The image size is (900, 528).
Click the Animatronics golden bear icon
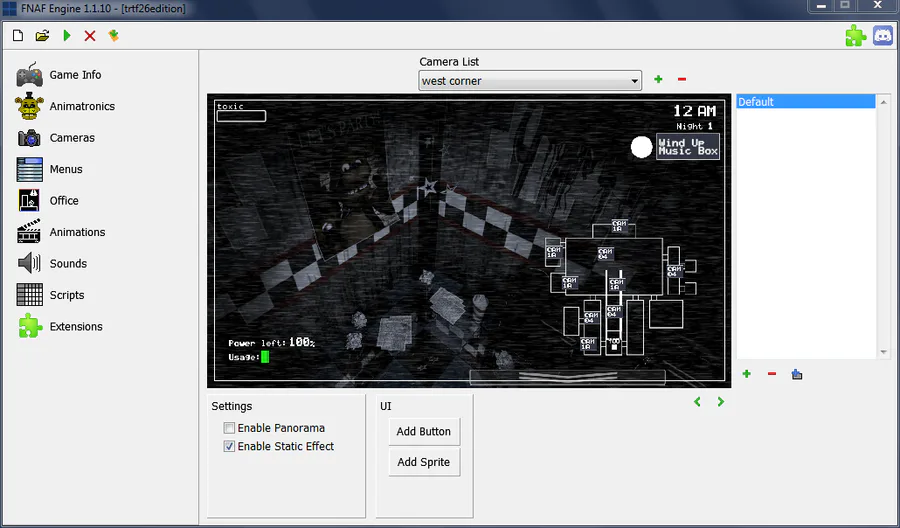click(29, 106)
